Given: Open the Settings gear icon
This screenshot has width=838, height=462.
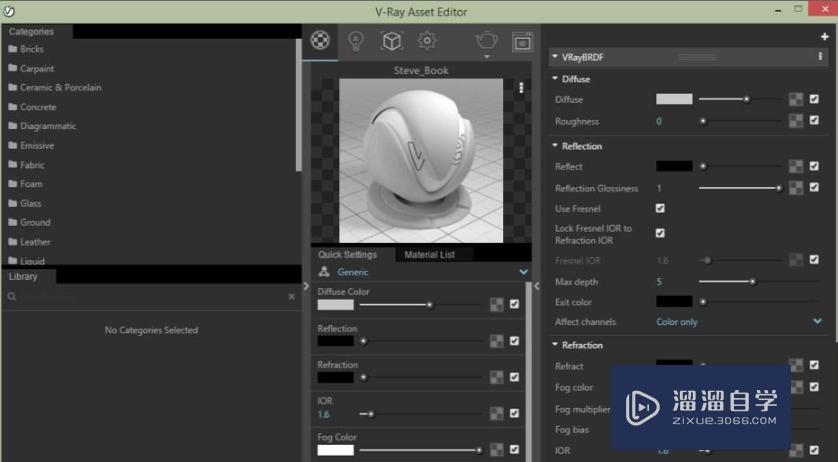Looking at the screenshot, I should click(427, 40).
